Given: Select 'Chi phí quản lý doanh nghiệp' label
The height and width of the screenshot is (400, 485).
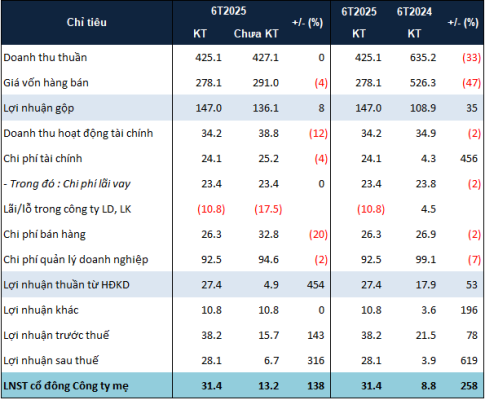Looking at the screenshot, I should point(76,260).
